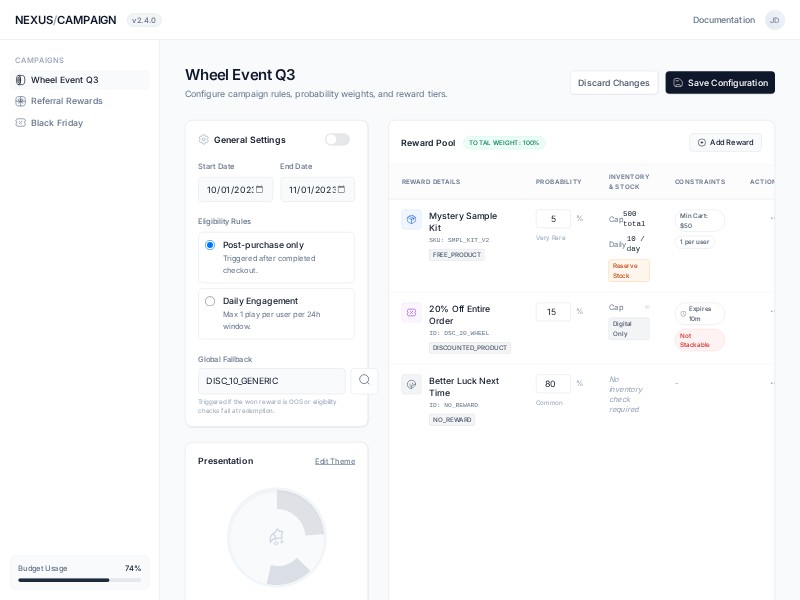Screen dimensions: 800x600
Task: Open actions menu for Better Luck Next Time
Action: pos(772,383)
